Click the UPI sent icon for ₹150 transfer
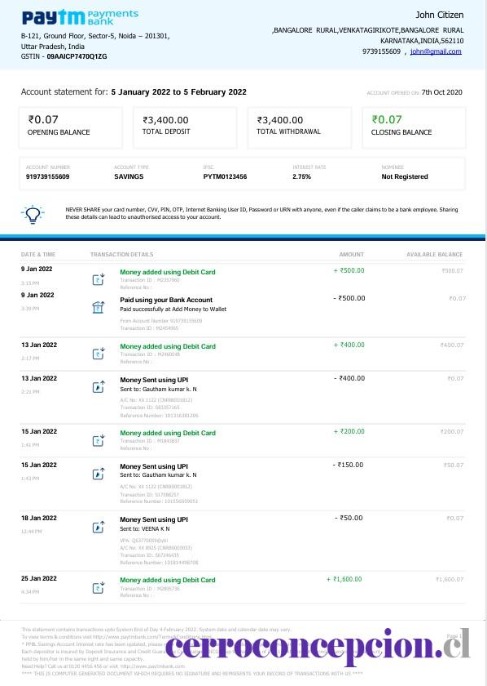Screen dimensions: 487x686 pyautogui.click(x=98, y=474)
